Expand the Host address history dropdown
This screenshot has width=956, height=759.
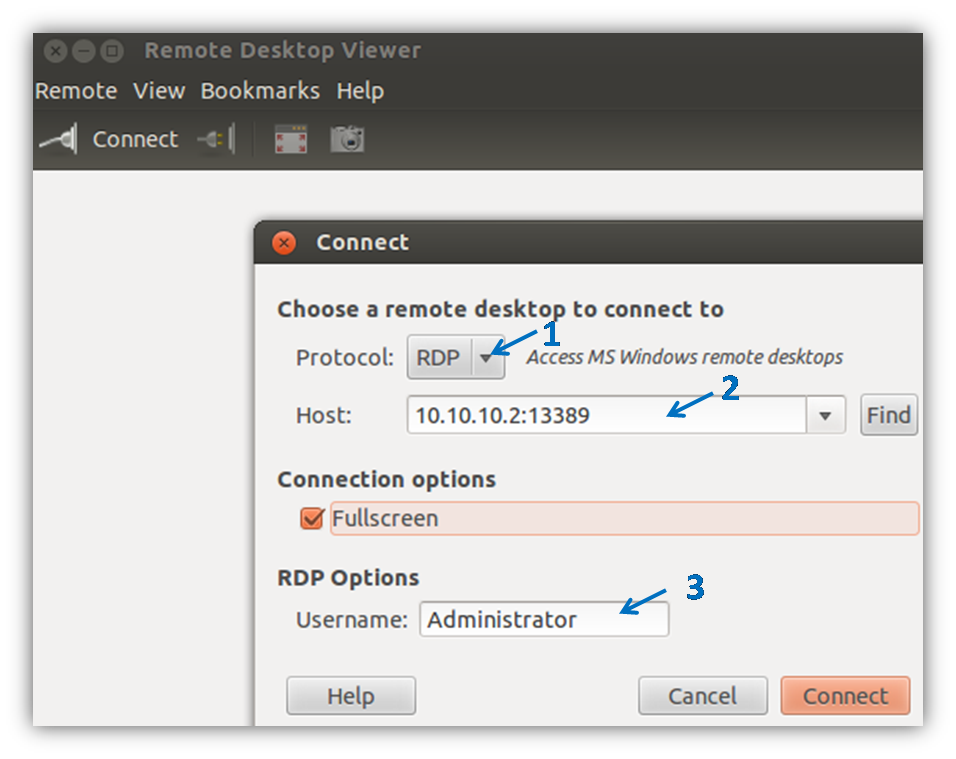pos(826,416)
